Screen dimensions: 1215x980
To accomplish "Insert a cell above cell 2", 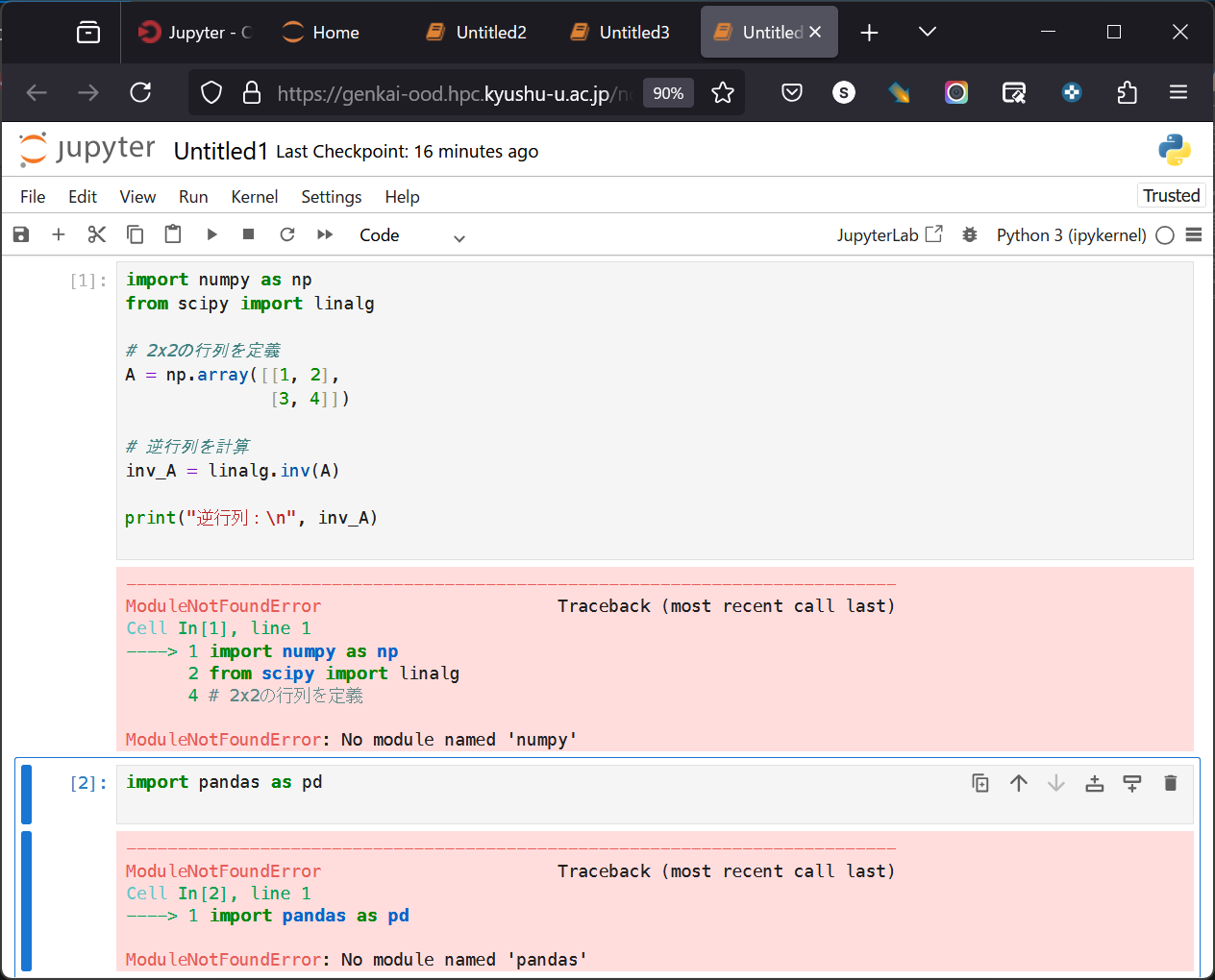I will tap(1095, 783).
